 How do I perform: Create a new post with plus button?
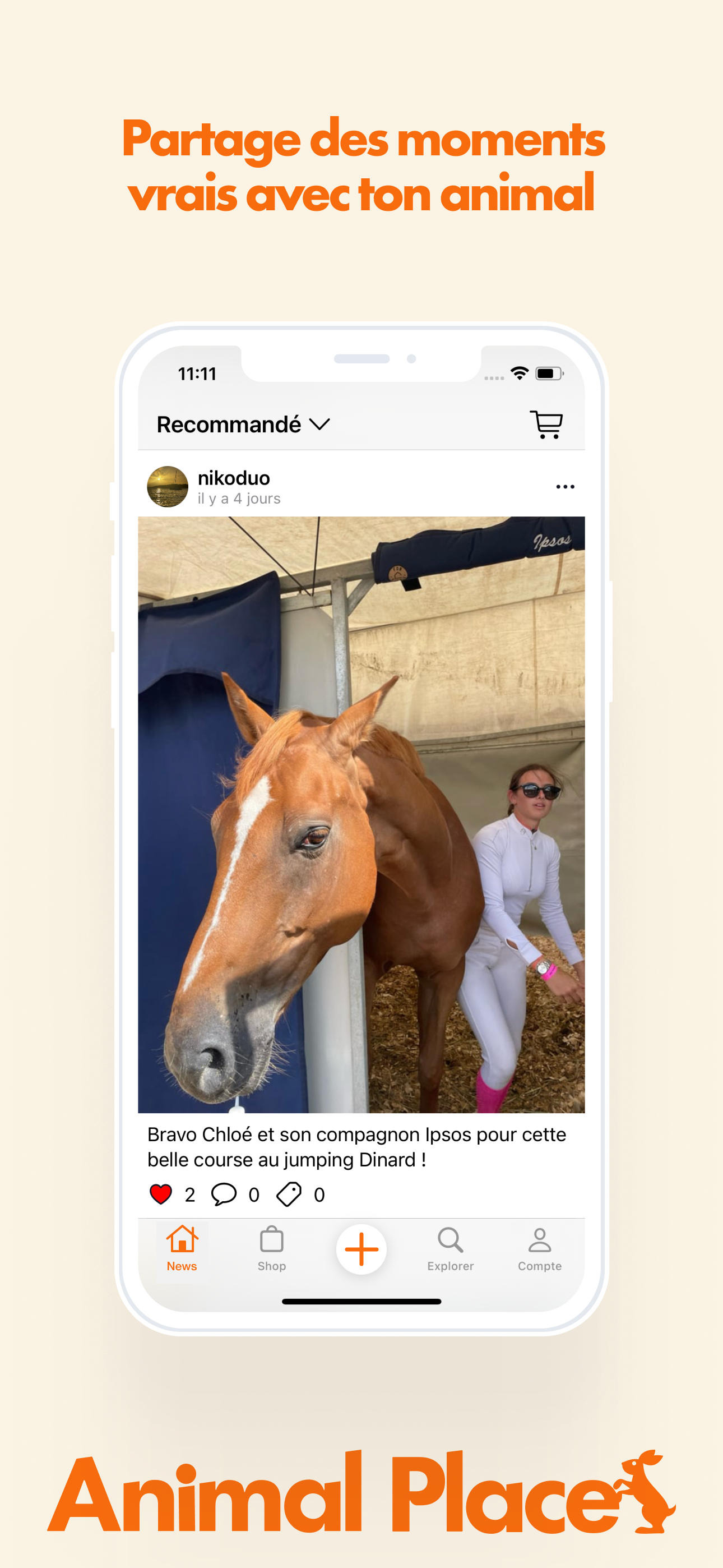[x=361, y=1249]
